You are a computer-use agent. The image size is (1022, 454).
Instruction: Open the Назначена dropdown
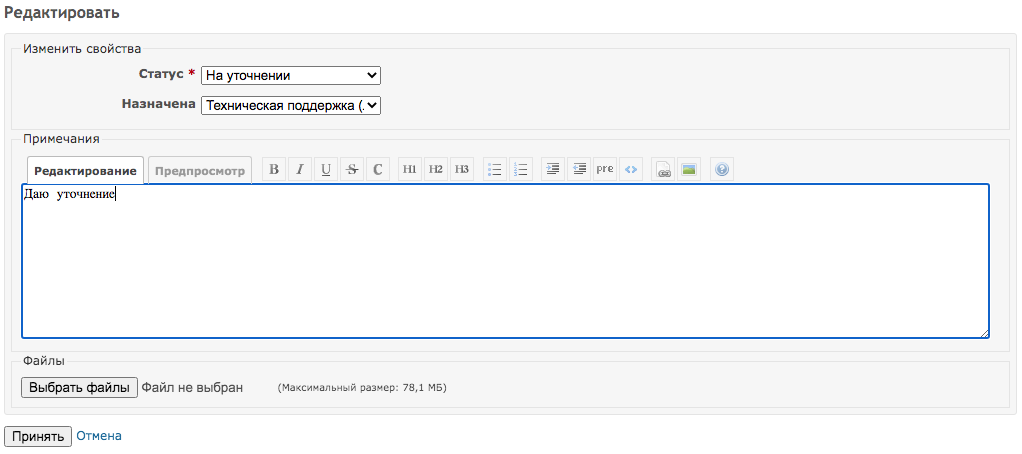[290, 105]
